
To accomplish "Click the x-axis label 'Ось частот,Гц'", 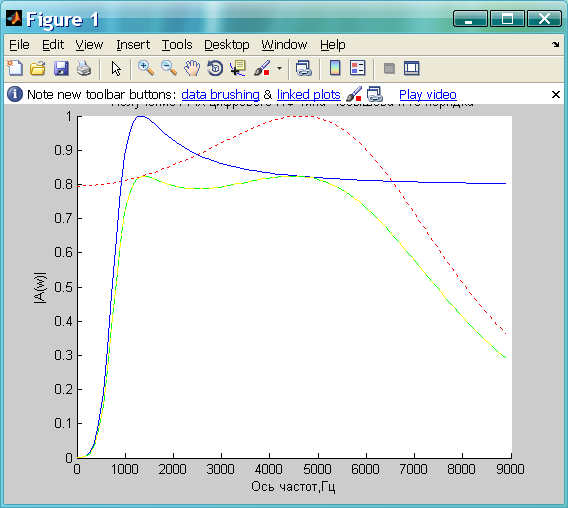I will click(x=293, y=487).
